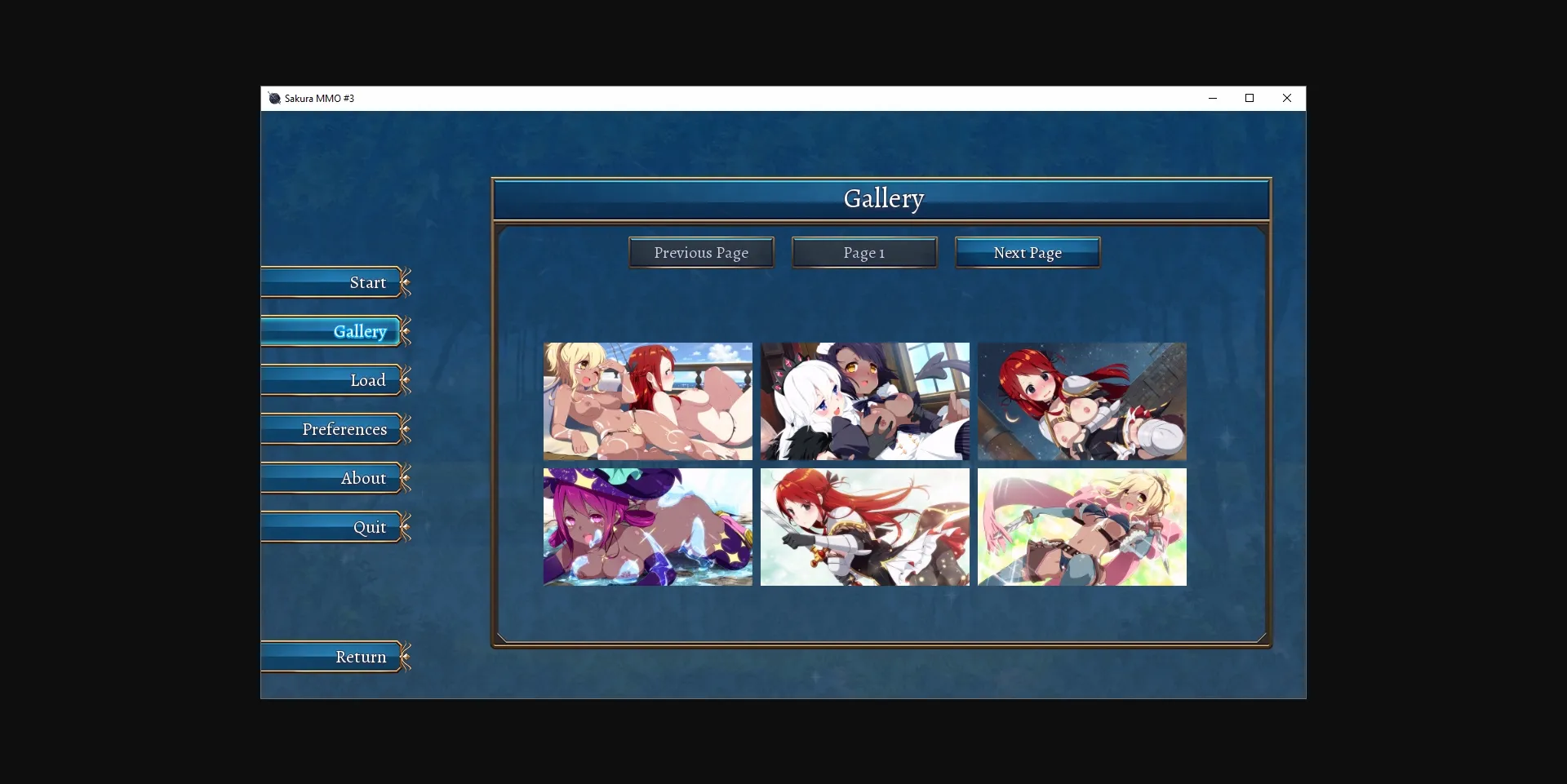Minimize the Sakura MMO window
This screenshot has width=1567, height=784.
[1213, 98]
